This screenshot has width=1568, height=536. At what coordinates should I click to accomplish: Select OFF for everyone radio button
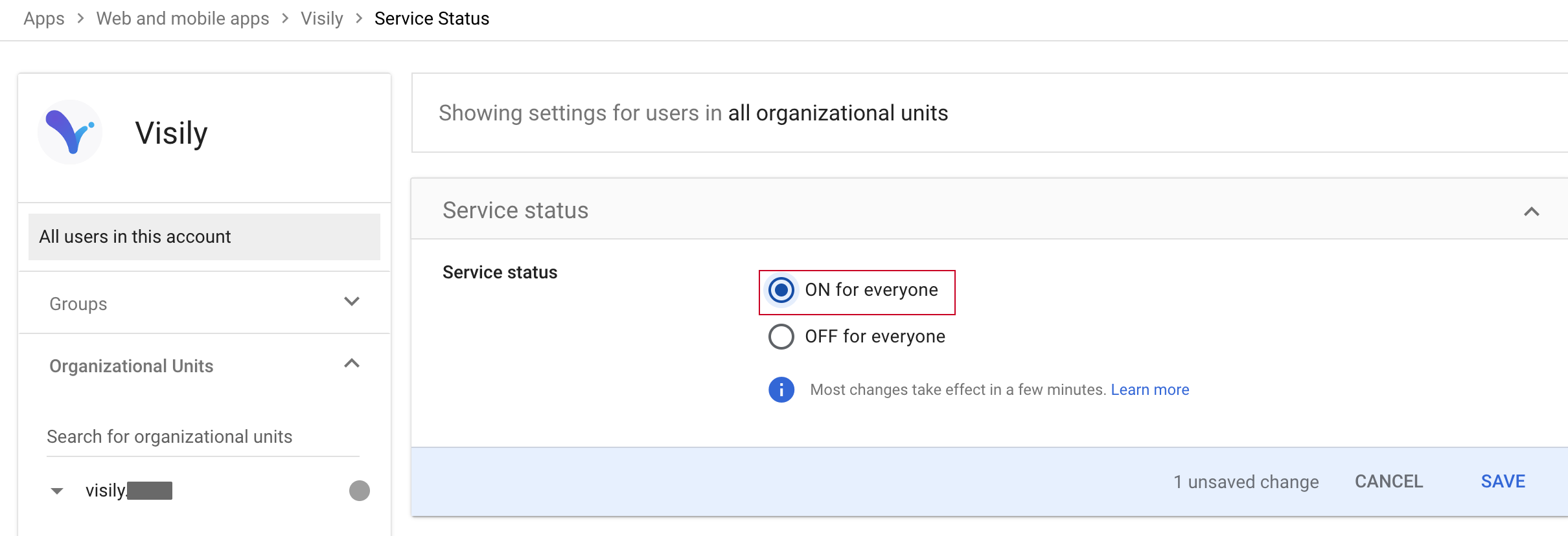[781, 337]
